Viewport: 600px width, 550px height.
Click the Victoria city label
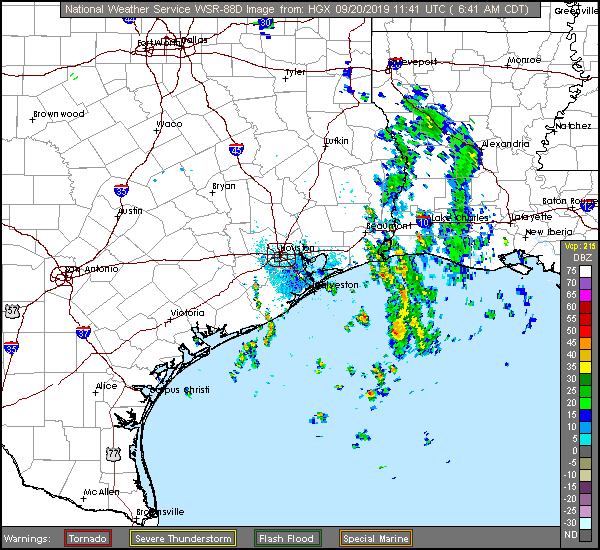(x=188, y=313)
